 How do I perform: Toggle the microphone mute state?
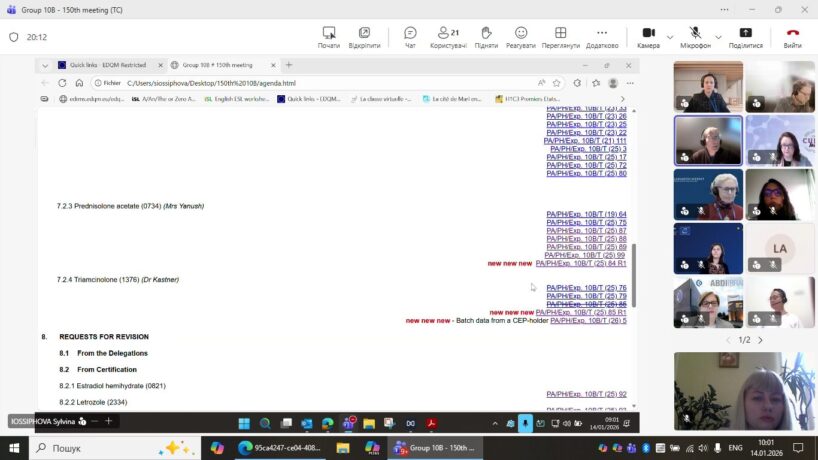pyautogui.click(x=694, y=35)
